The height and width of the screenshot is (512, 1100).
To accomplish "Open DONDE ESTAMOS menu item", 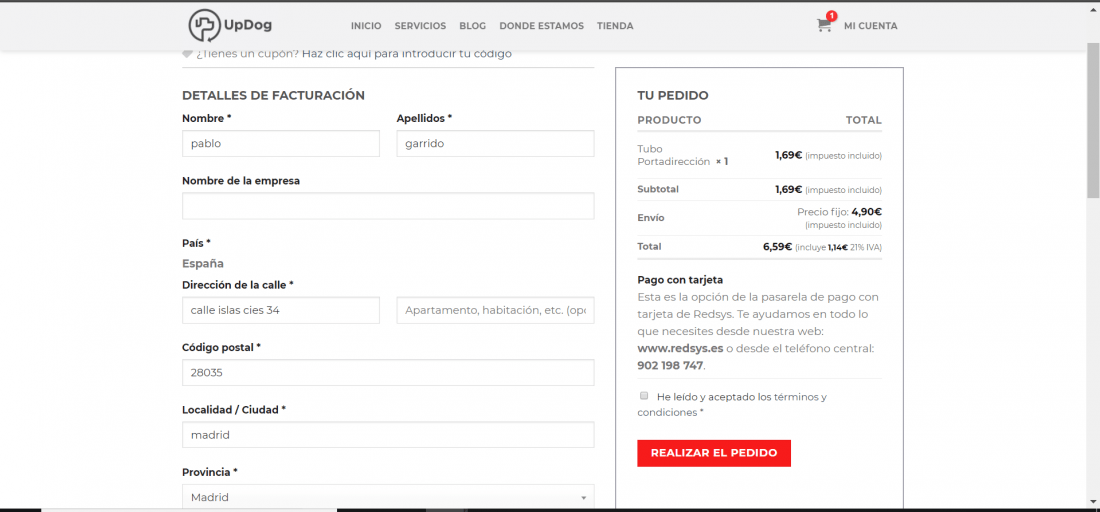I will [x=542, y=26].
